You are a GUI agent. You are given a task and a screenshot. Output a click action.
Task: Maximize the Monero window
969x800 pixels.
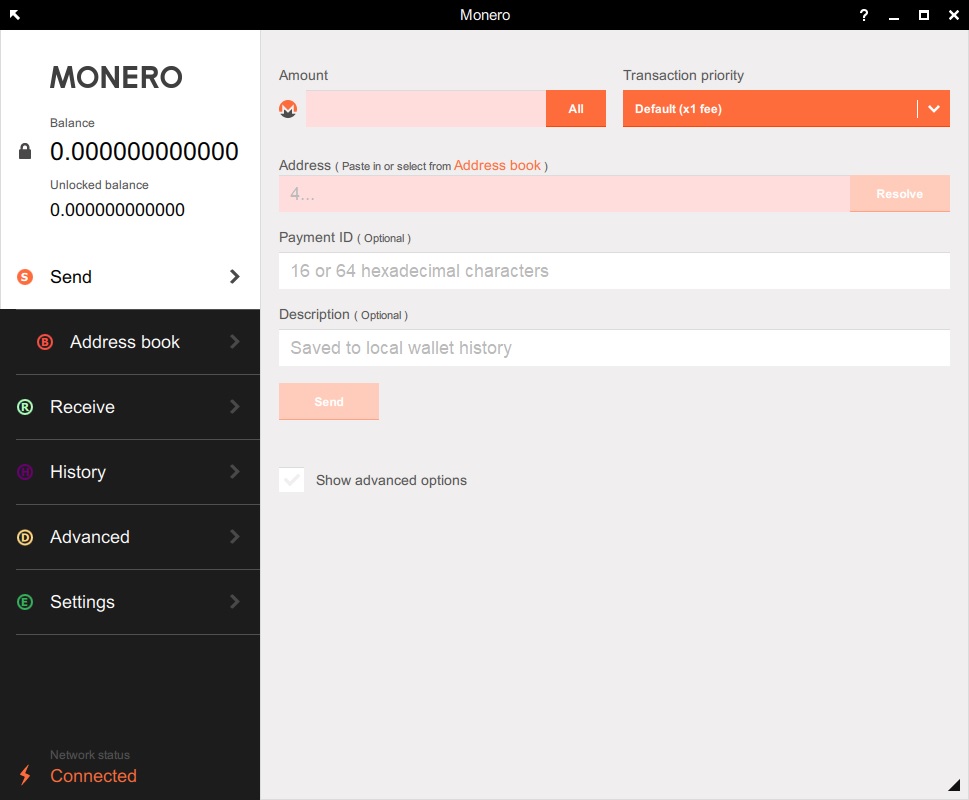pyautogui.click(x=923, y=15)
